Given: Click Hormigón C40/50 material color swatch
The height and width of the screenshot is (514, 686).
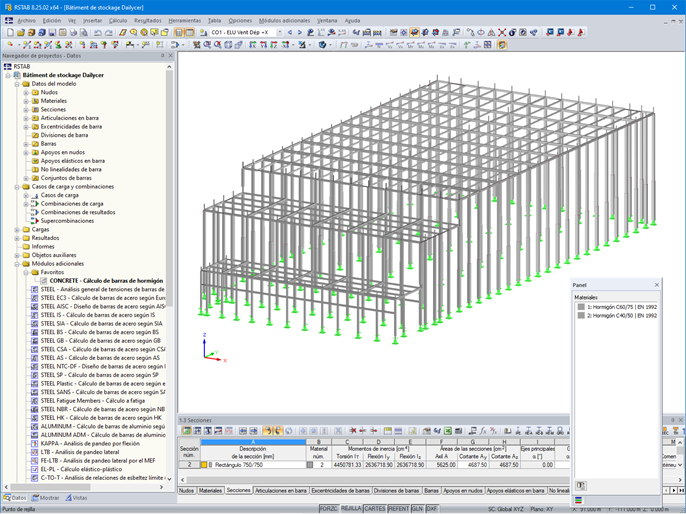Looking at the screenshot, I should [x=581, y=315].
